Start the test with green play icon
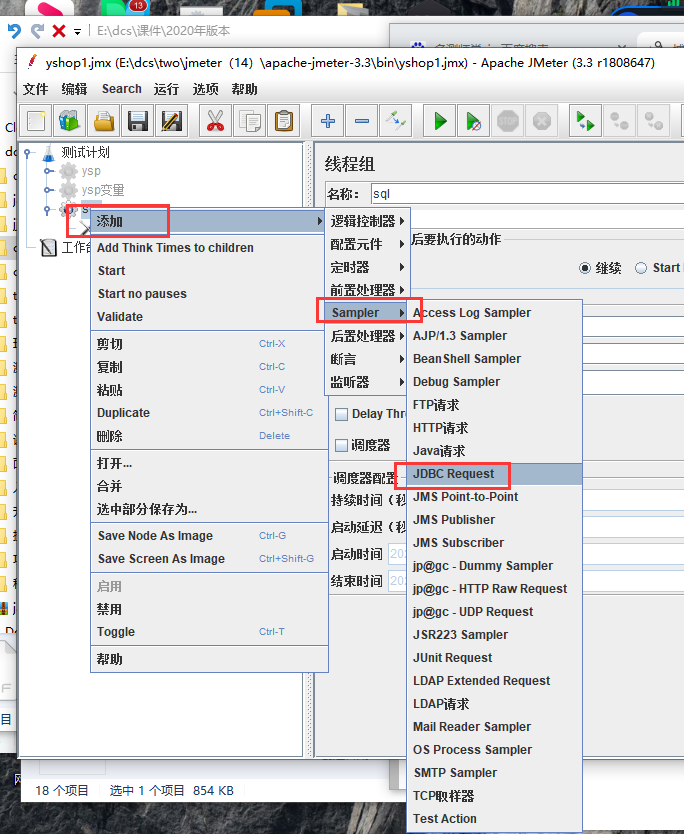Screen dimensions: 684x834 (440, 121)
